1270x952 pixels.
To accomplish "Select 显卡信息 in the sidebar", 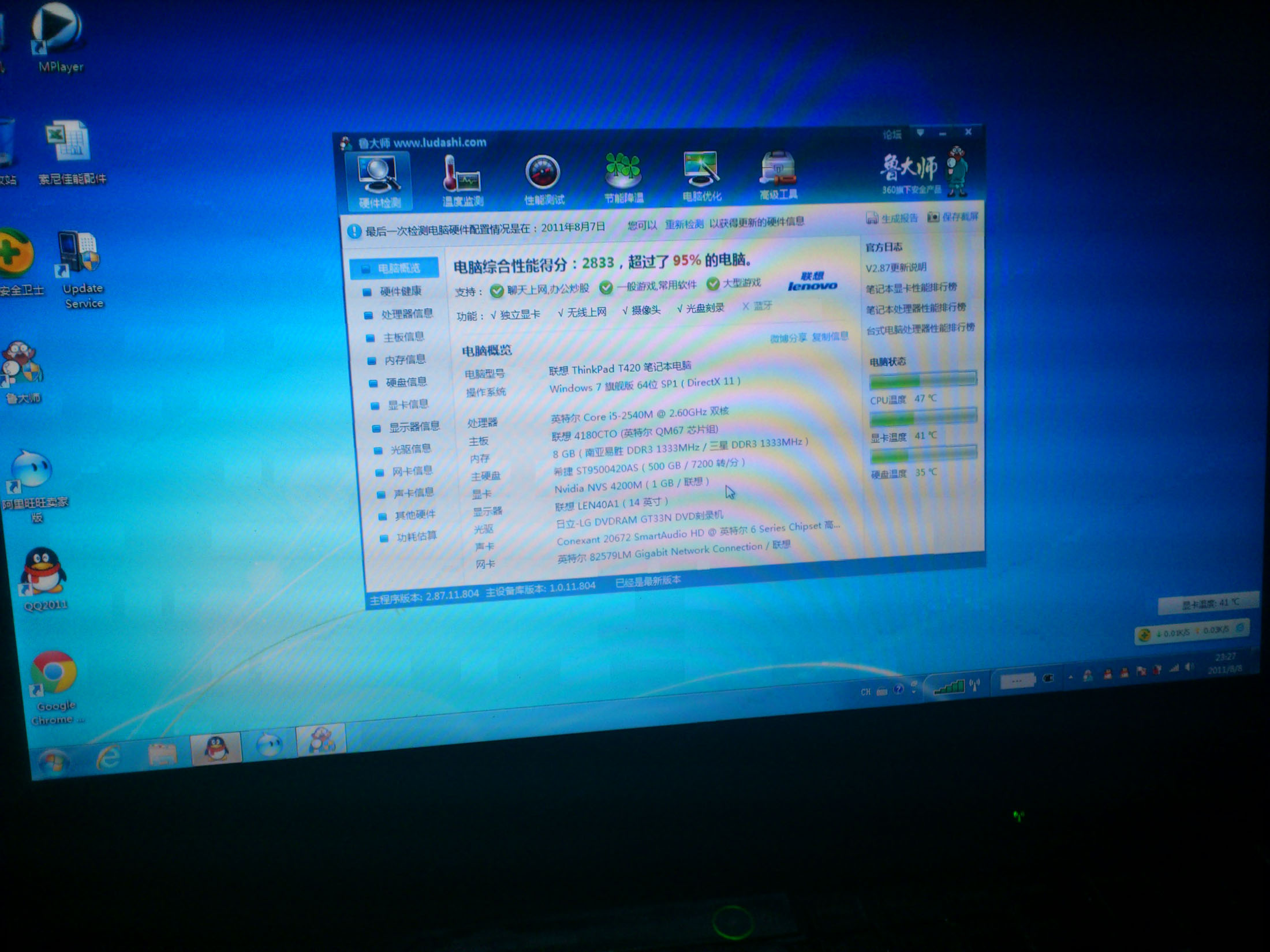I will point(400,404).
